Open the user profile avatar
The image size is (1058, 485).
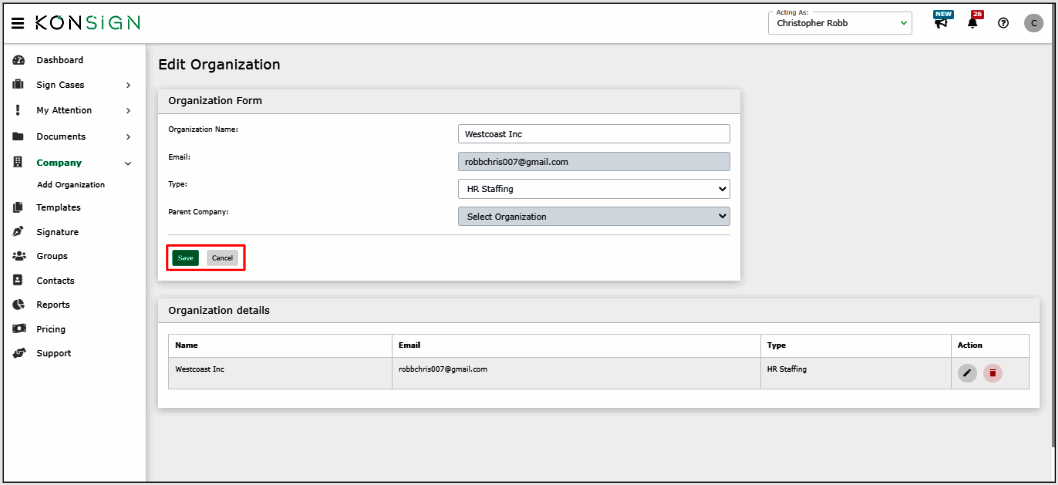[x=1034, y=23]
